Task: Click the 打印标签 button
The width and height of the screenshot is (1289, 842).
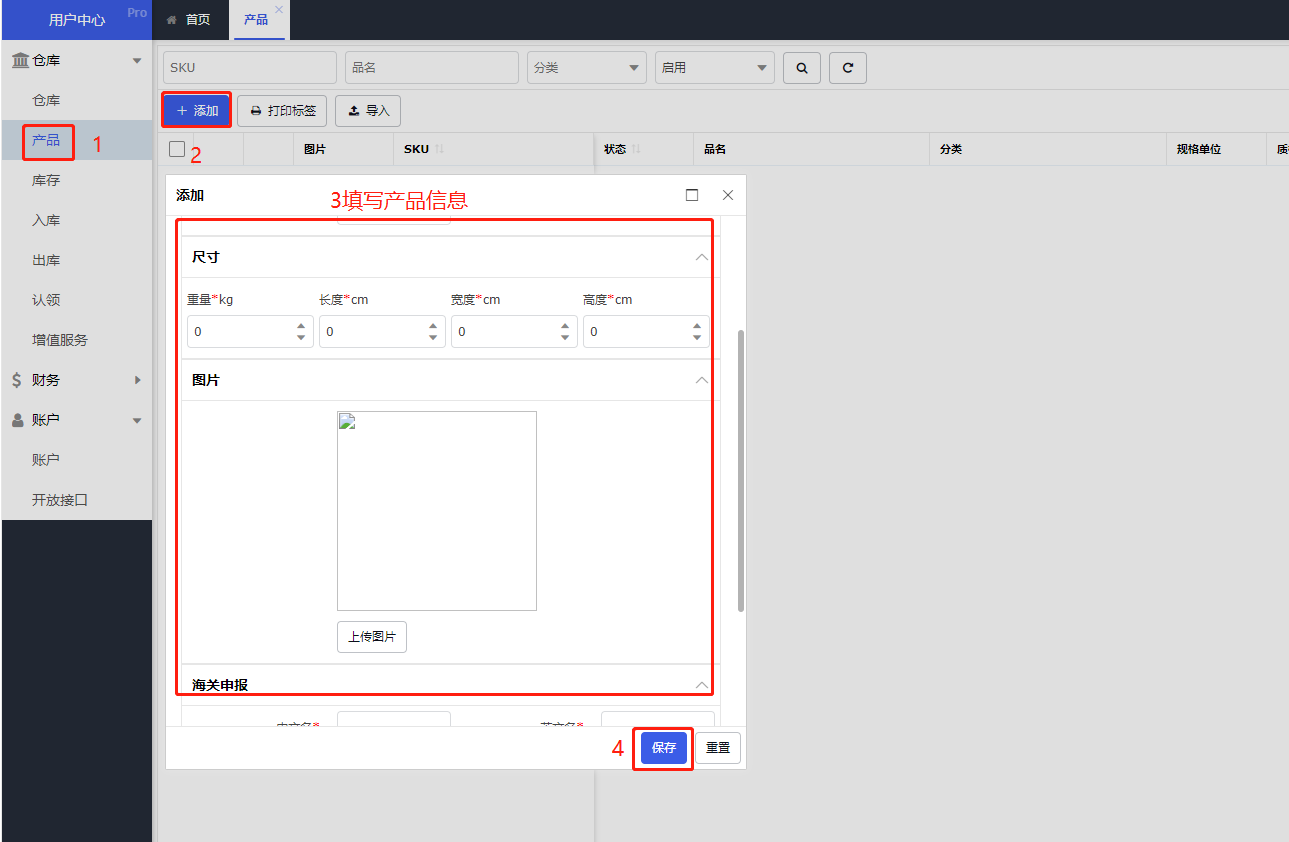Action: coord(283,111)
